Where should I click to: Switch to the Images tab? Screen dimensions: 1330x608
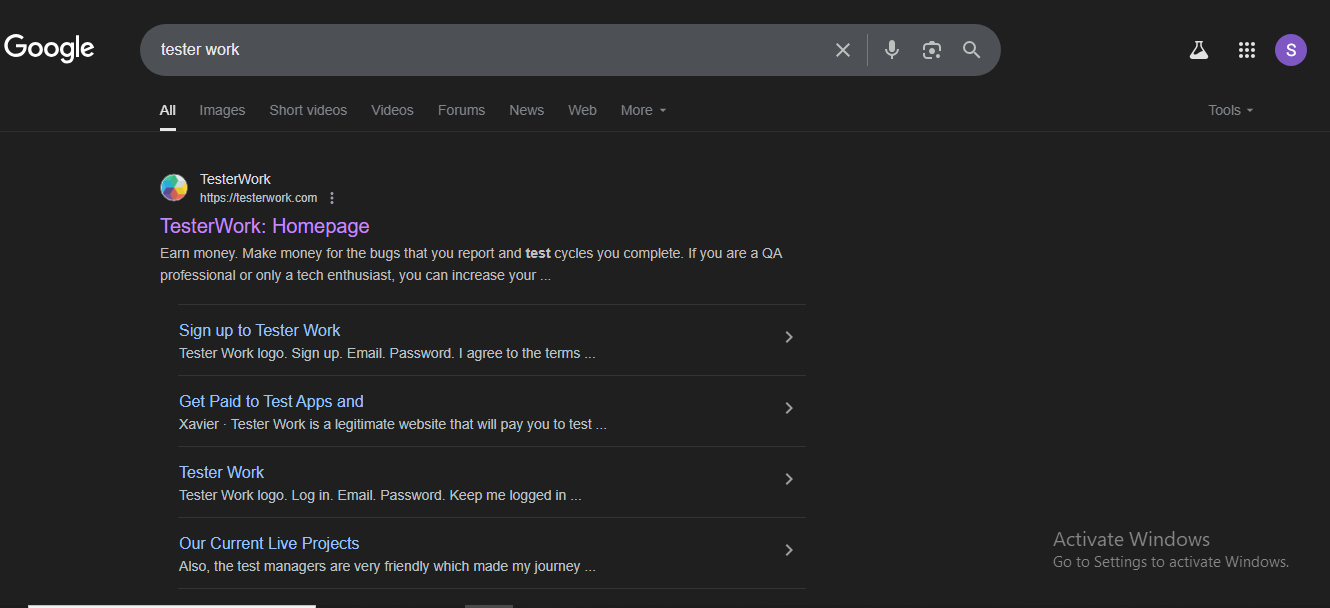click(x=222, y=110)
